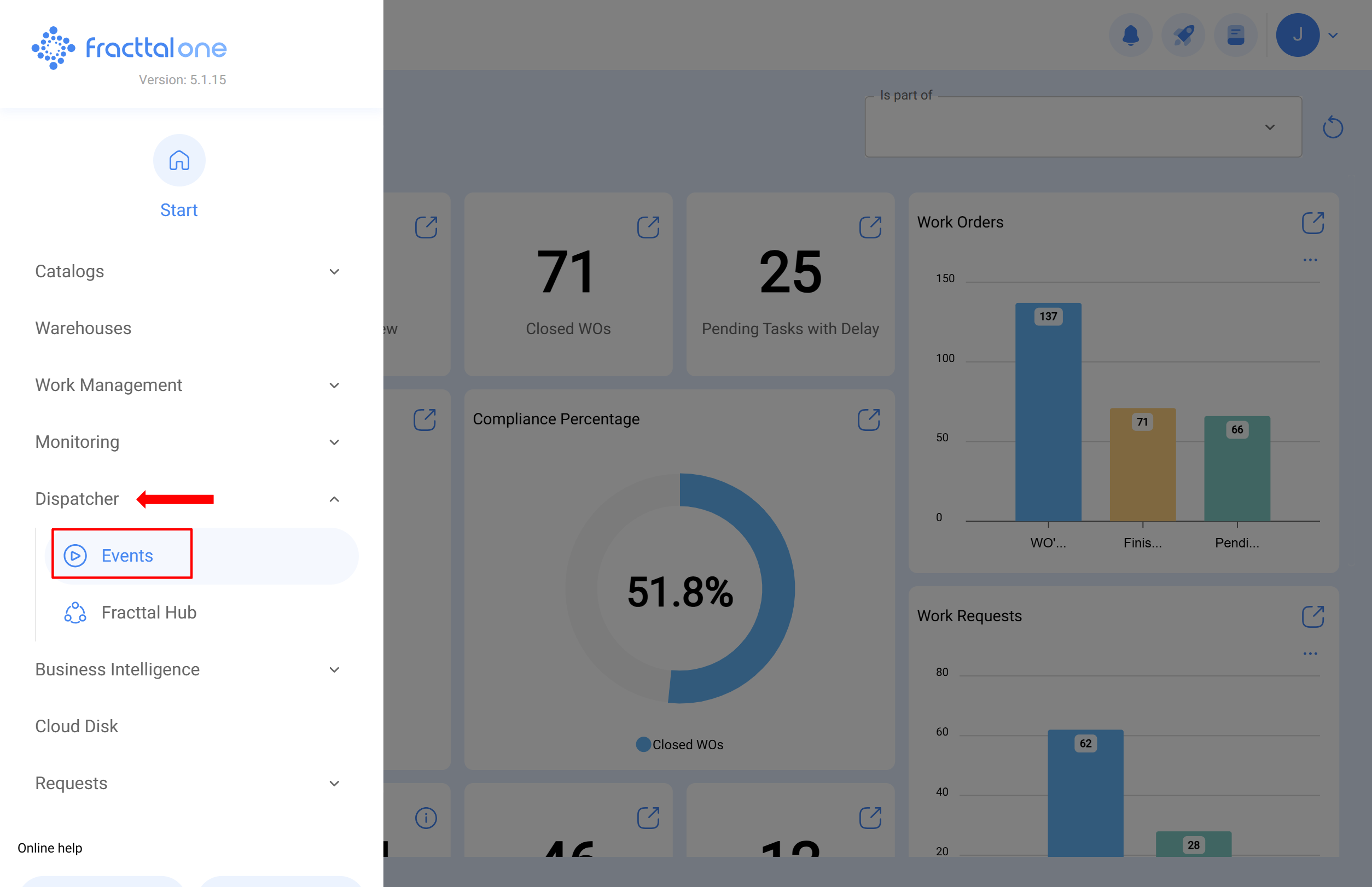The width and height of the screenshot is (1372, 887).
Task: Click the Online help link
Action: coord(49,847)
